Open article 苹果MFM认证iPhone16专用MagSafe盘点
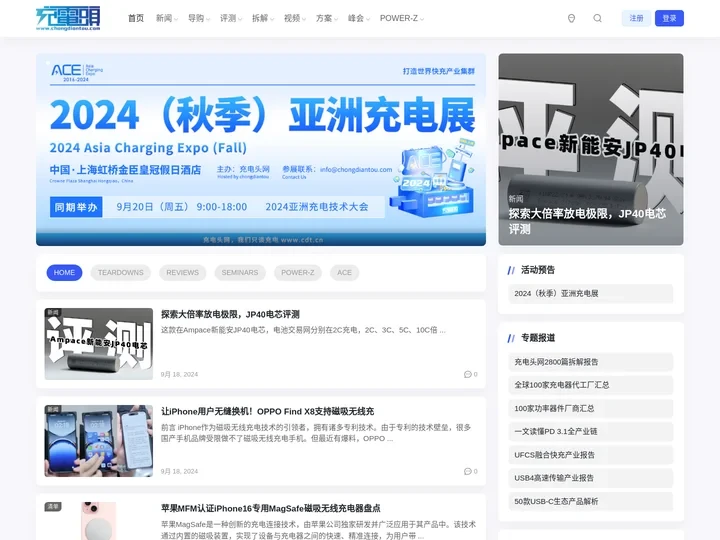 pos(270,508)
